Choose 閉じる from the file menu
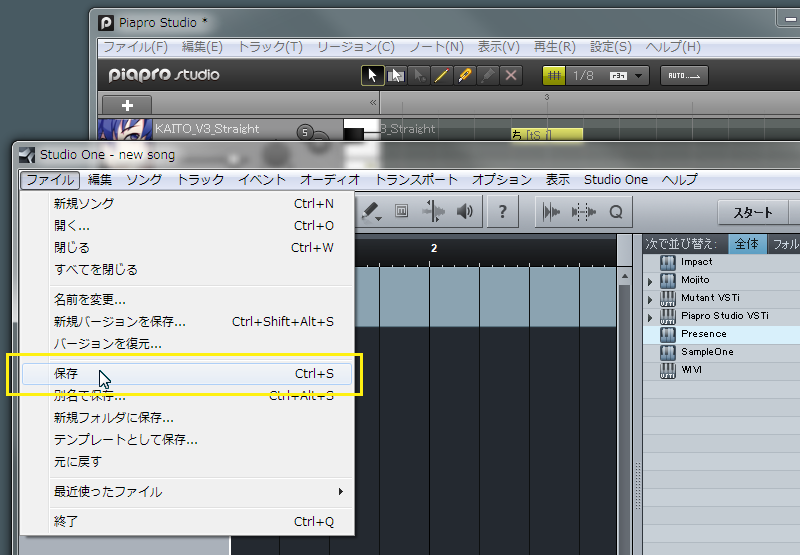This screenshot has height=555, width=800. click(188, 247)
